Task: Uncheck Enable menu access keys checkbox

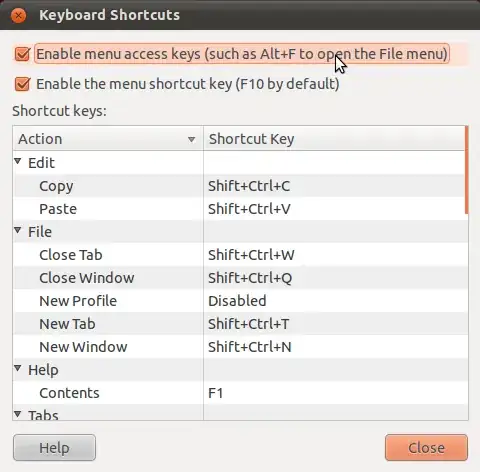Action: [x=23, y=54]
